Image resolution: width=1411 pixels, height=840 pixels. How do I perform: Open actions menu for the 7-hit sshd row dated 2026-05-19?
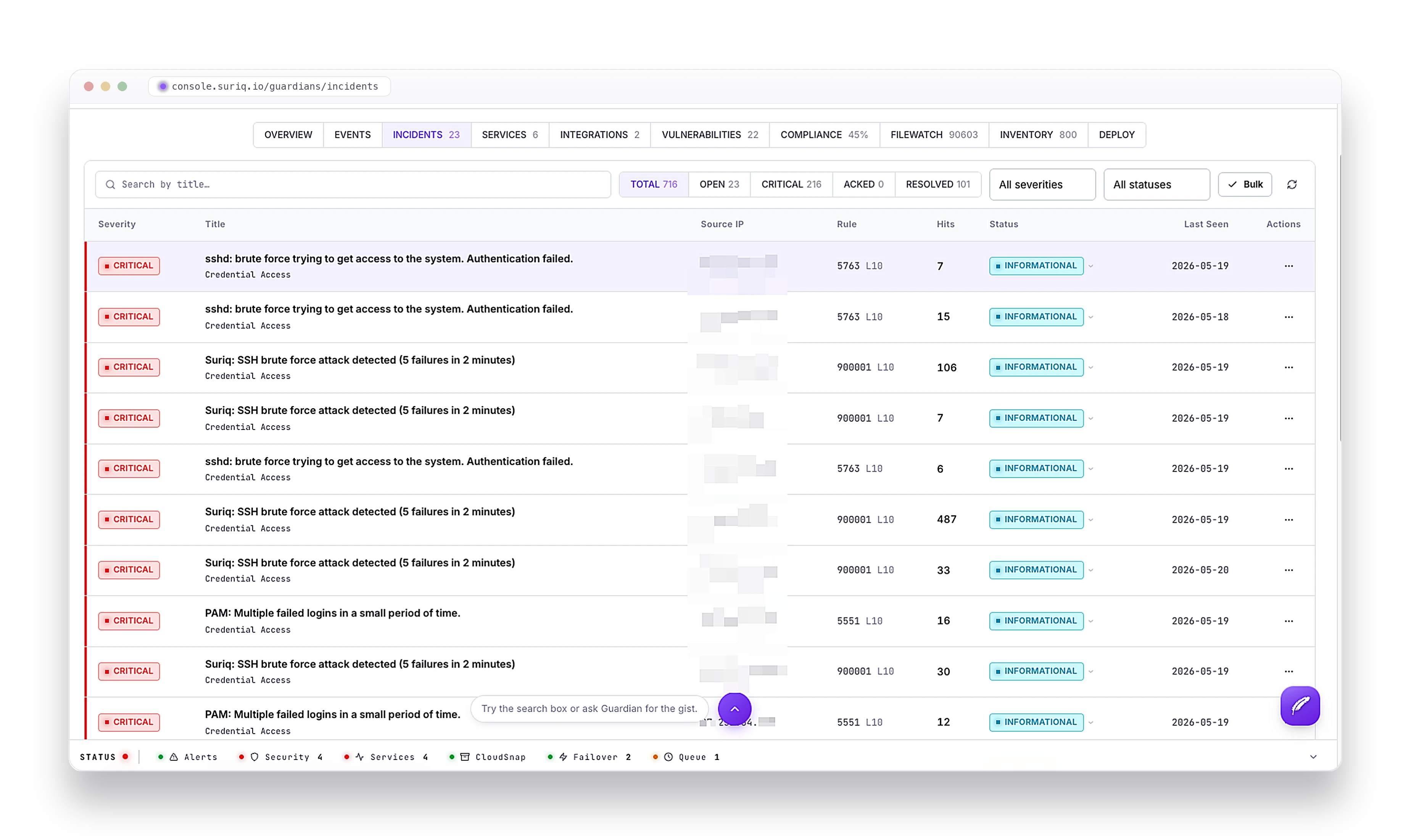pos(1288,266)
